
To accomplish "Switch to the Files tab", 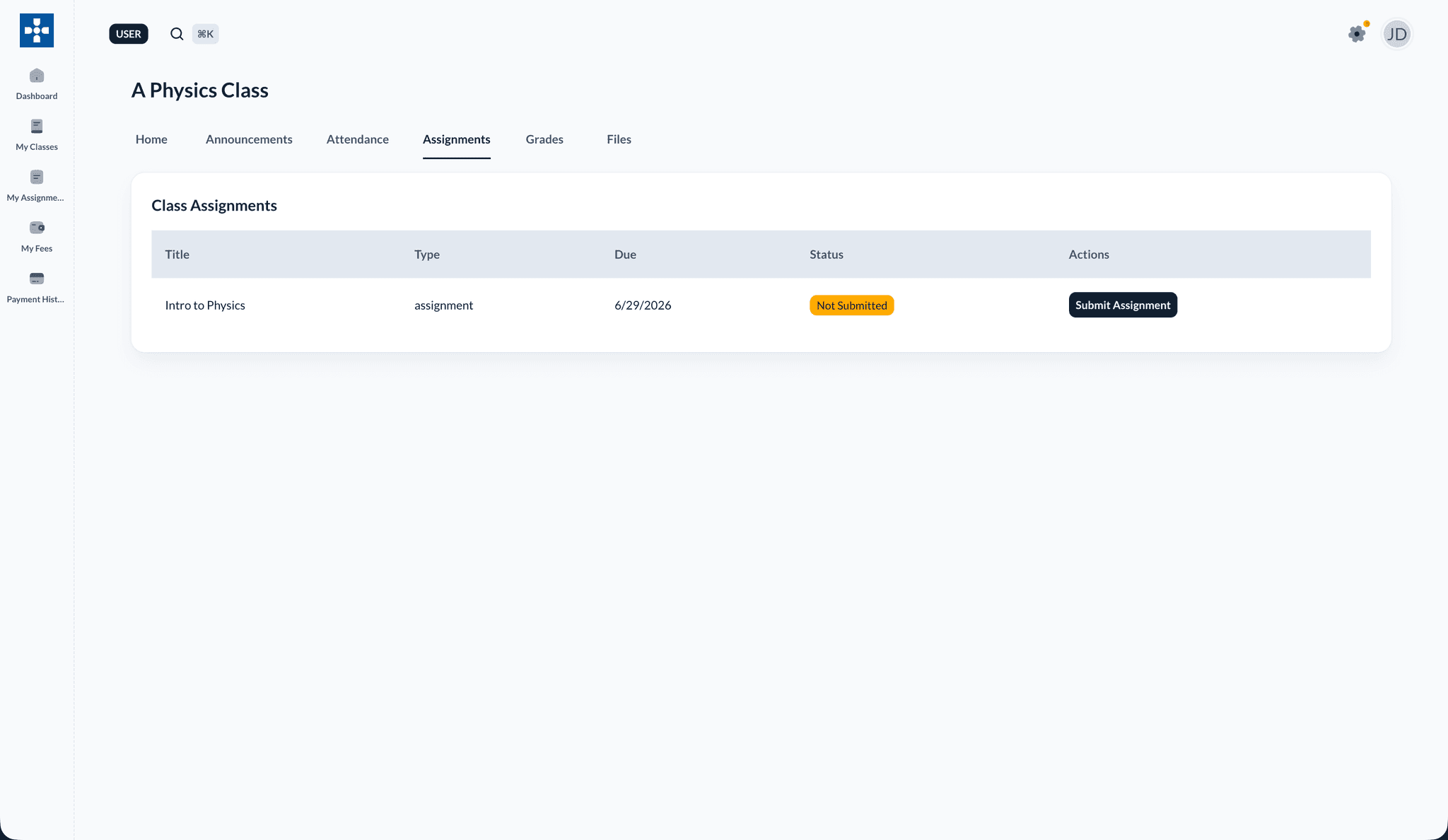I will (619, 139).
